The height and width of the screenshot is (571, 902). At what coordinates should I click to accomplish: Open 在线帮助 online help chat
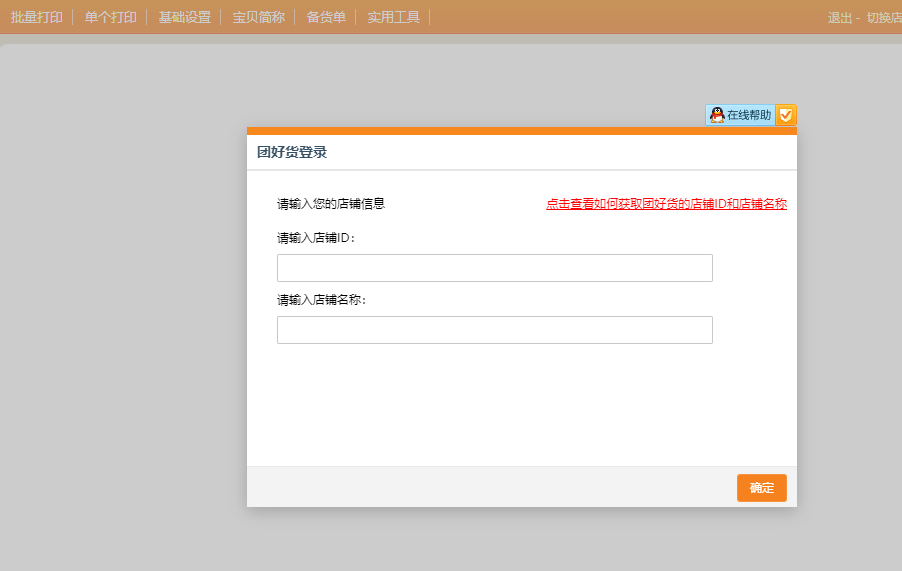coord(748,115)
